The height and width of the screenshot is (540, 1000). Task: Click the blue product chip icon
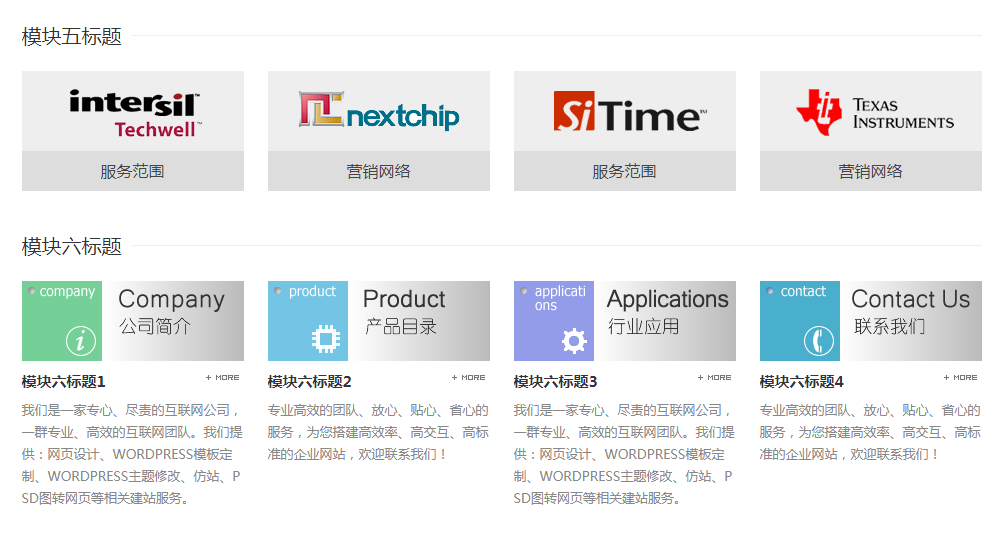(x=326, y=339)
